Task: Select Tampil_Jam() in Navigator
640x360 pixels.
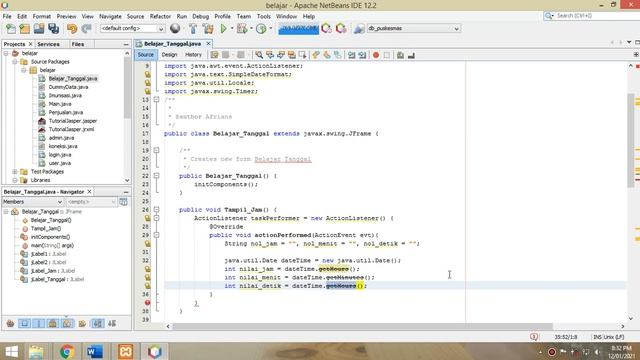Action: click(x=46, y=229)
